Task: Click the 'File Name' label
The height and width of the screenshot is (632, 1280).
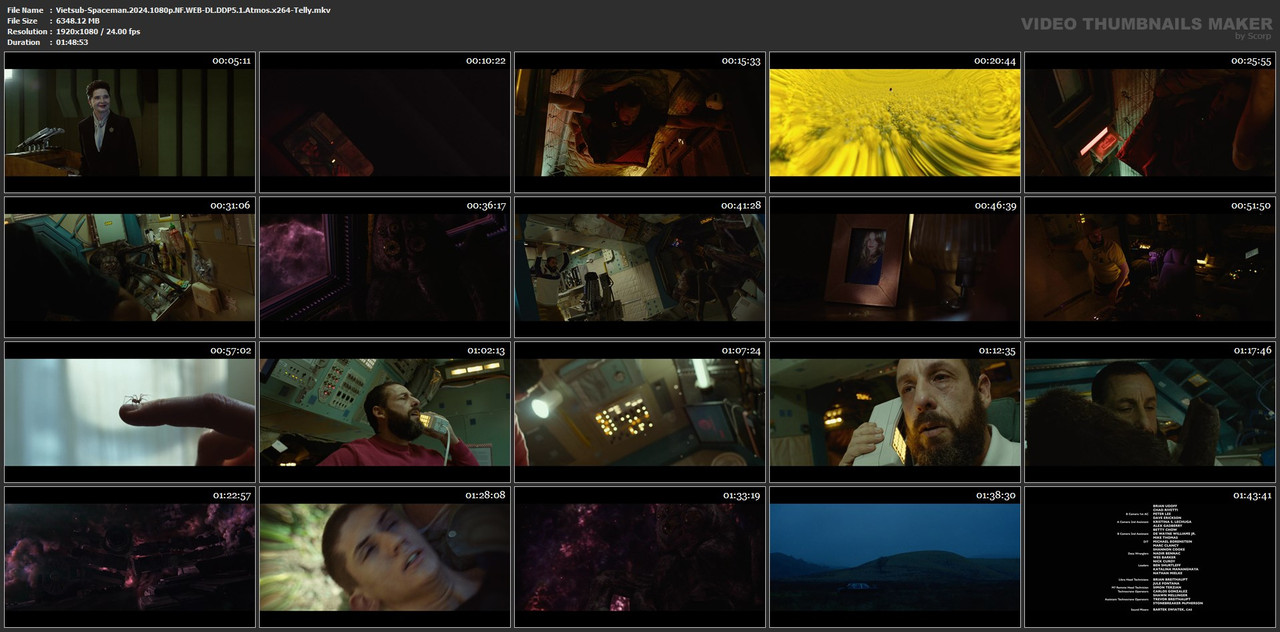Action: point(25,10)
